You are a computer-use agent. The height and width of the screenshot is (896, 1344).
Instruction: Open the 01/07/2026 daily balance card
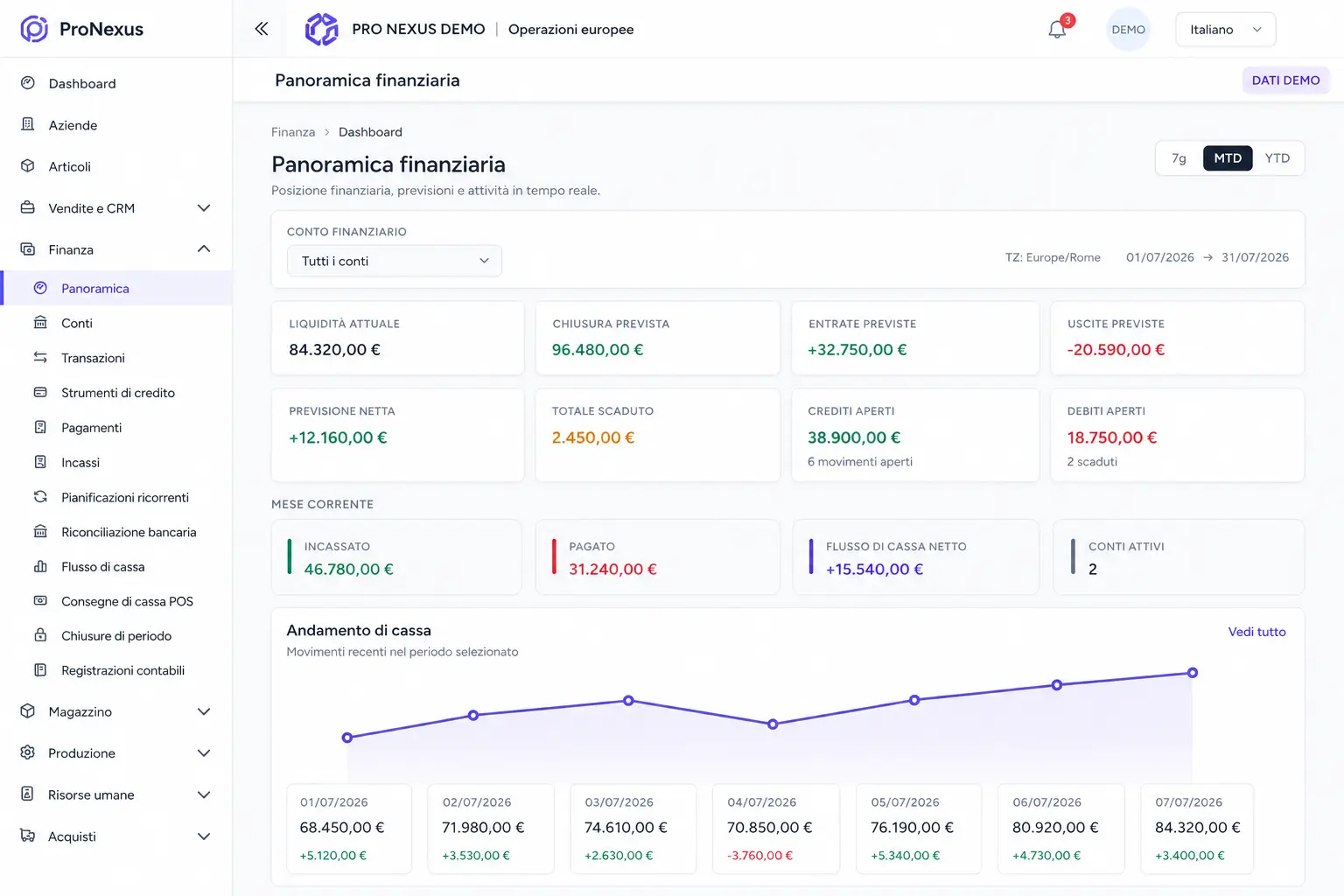pos(349,829)
